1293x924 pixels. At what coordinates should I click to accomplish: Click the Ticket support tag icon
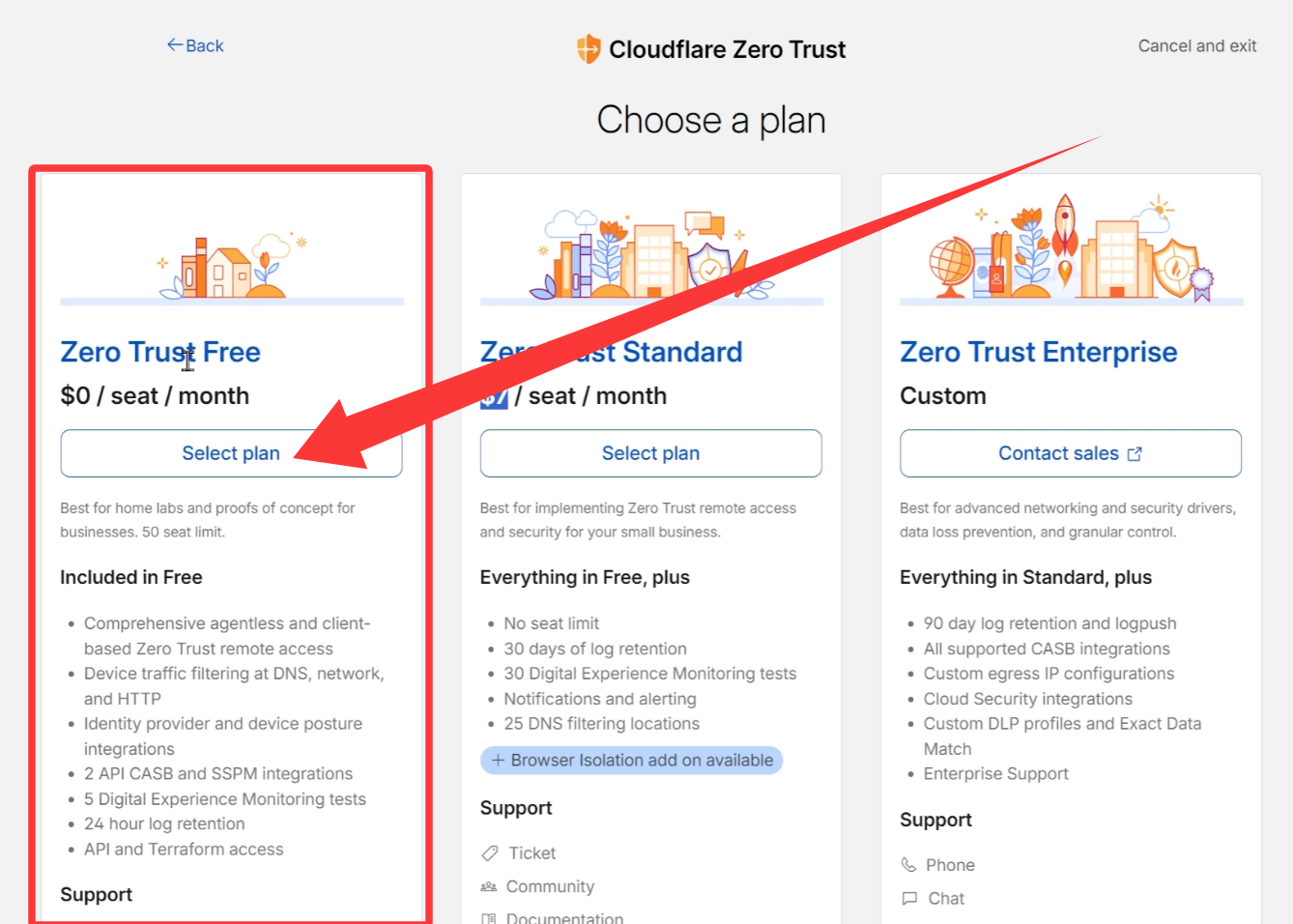pyautogui.click(x=490, y=853)
